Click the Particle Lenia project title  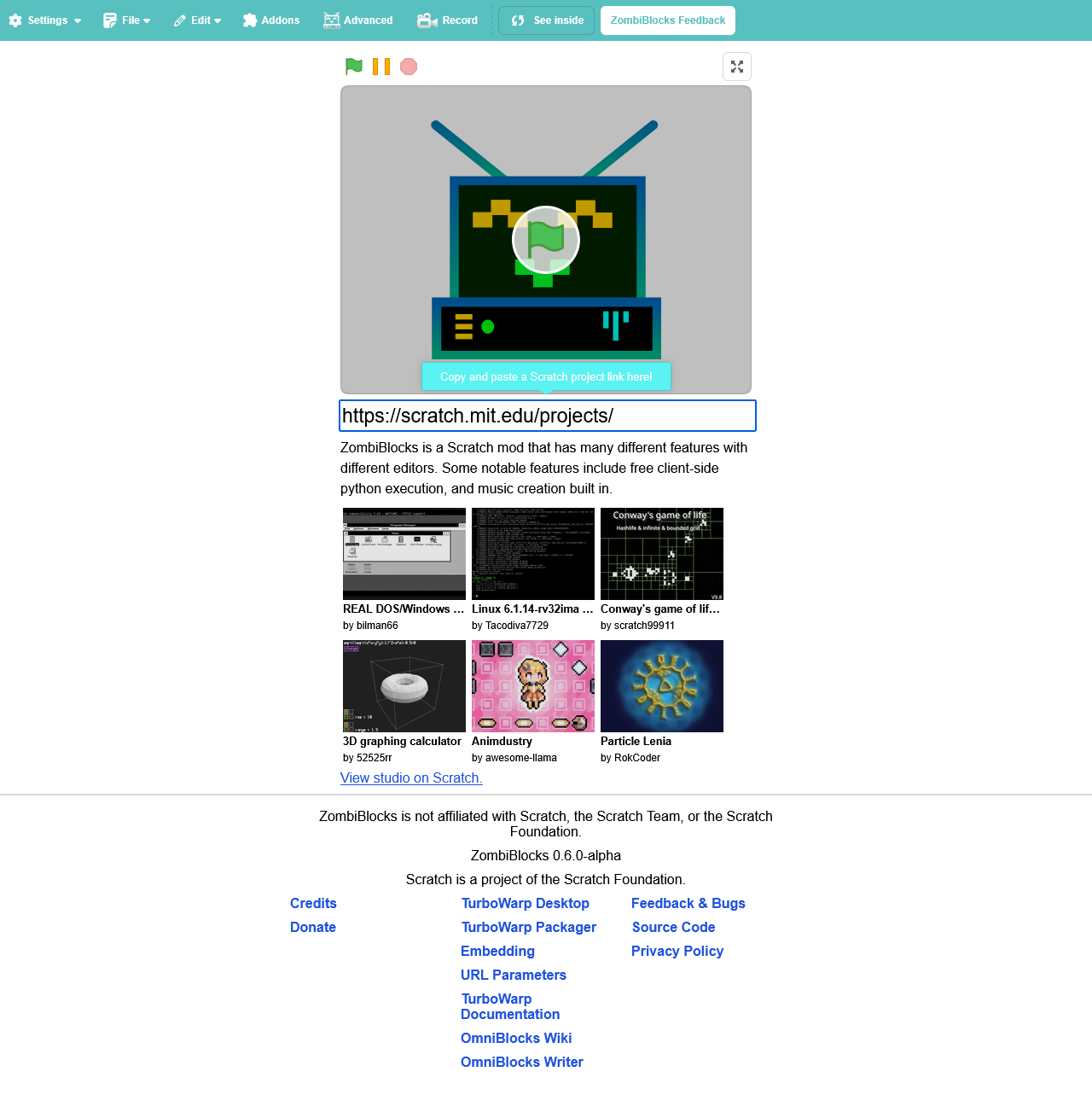point(636,742)
